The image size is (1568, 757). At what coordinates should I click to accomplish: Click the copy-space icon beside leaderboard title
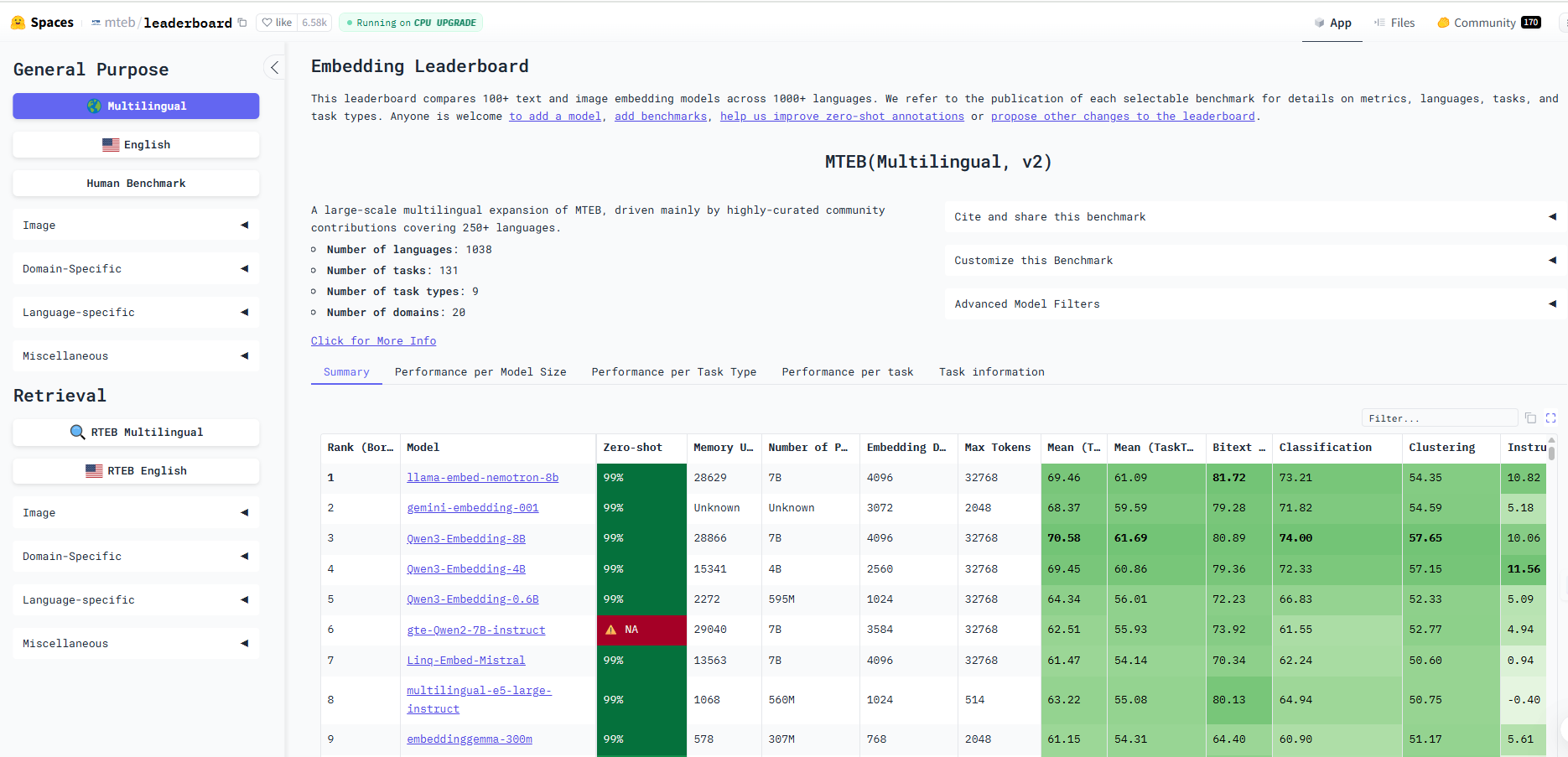242,23
